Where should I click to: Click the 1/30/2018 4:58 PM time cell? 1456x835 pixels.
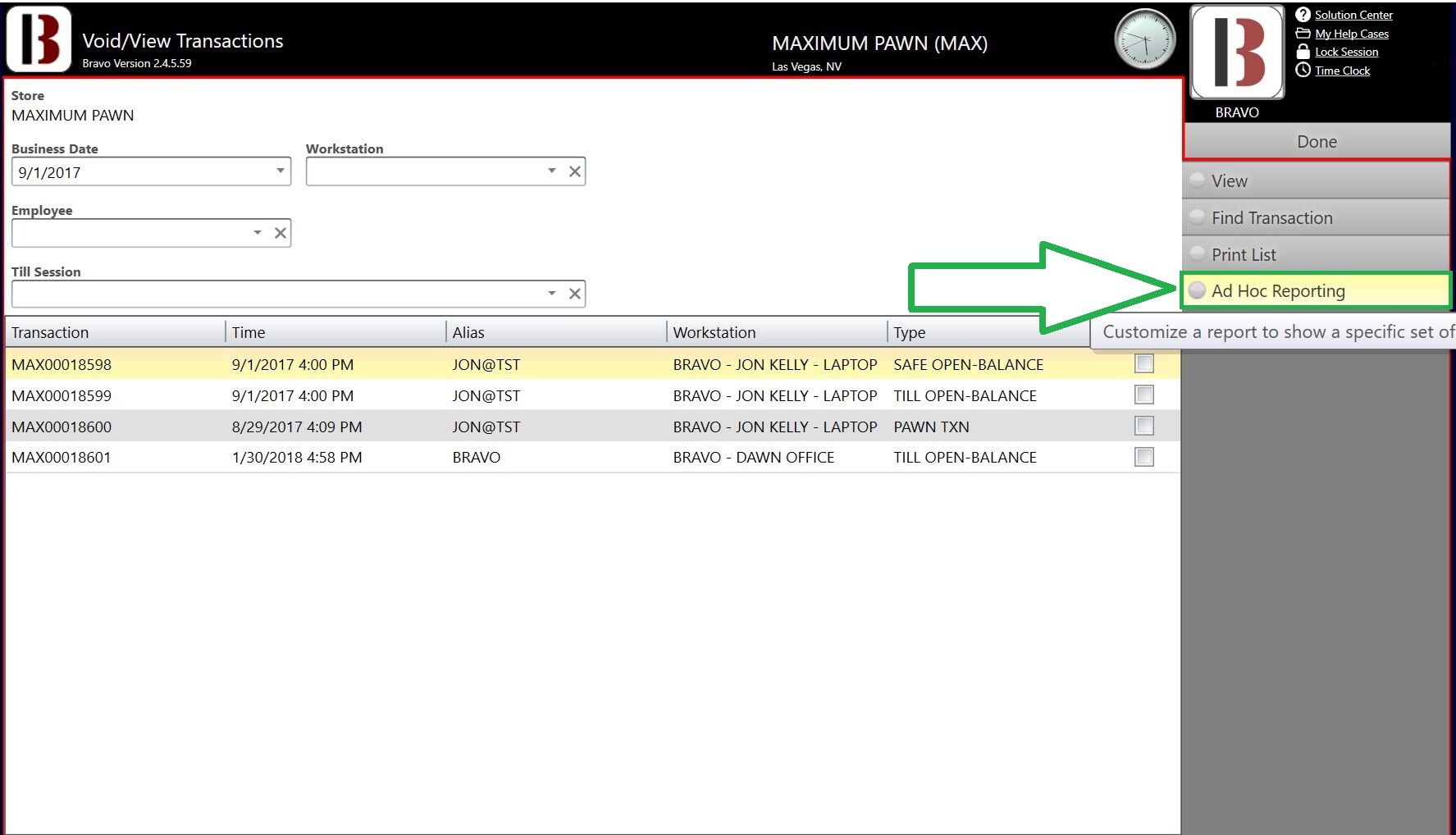[297, 457]
